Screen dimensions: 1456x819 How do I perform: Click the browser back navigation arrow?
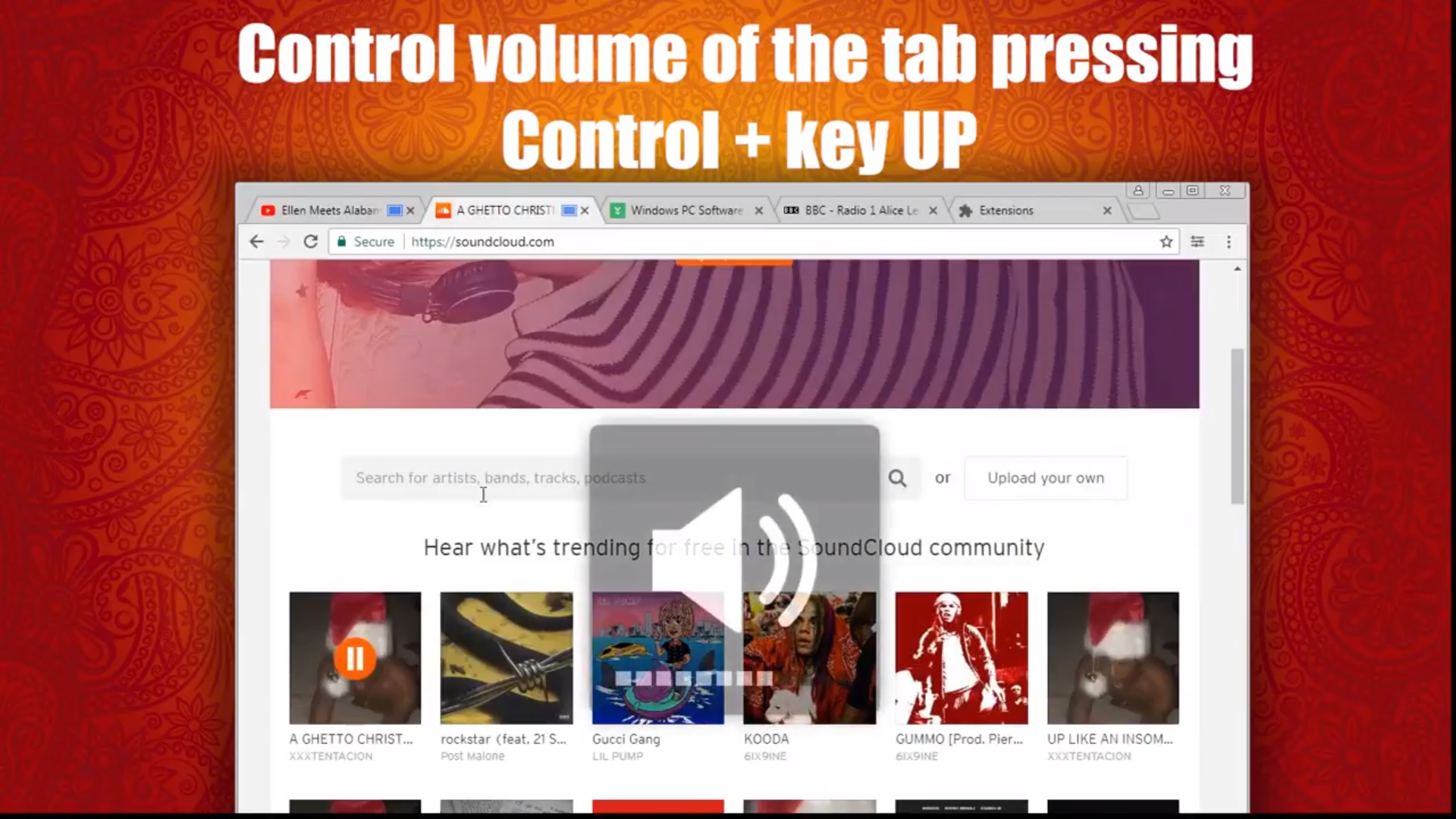[256, 241]
